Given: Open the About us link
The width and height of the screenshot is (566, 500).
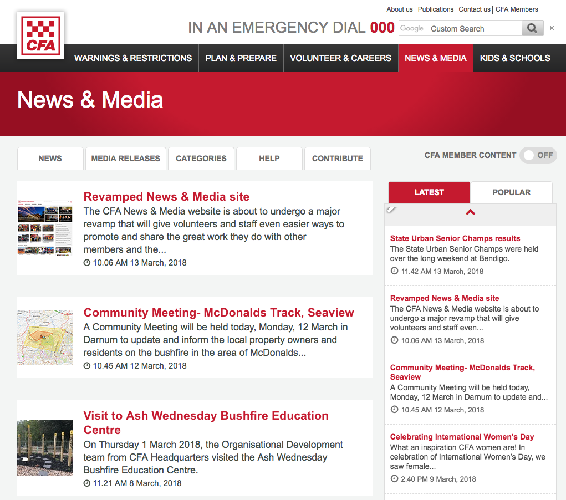Looking at the screenshot, I should [399, 9].
